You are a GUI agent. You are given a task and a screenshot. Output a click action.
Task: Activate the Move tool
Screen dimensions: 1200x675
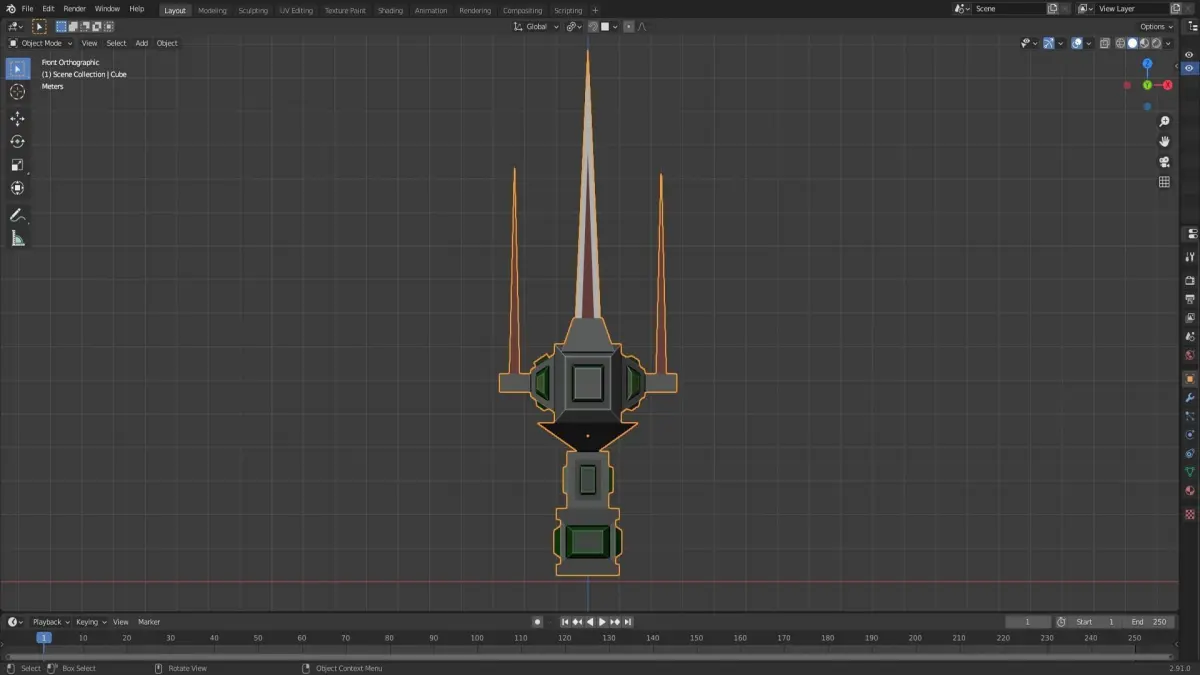pos(17,118)
